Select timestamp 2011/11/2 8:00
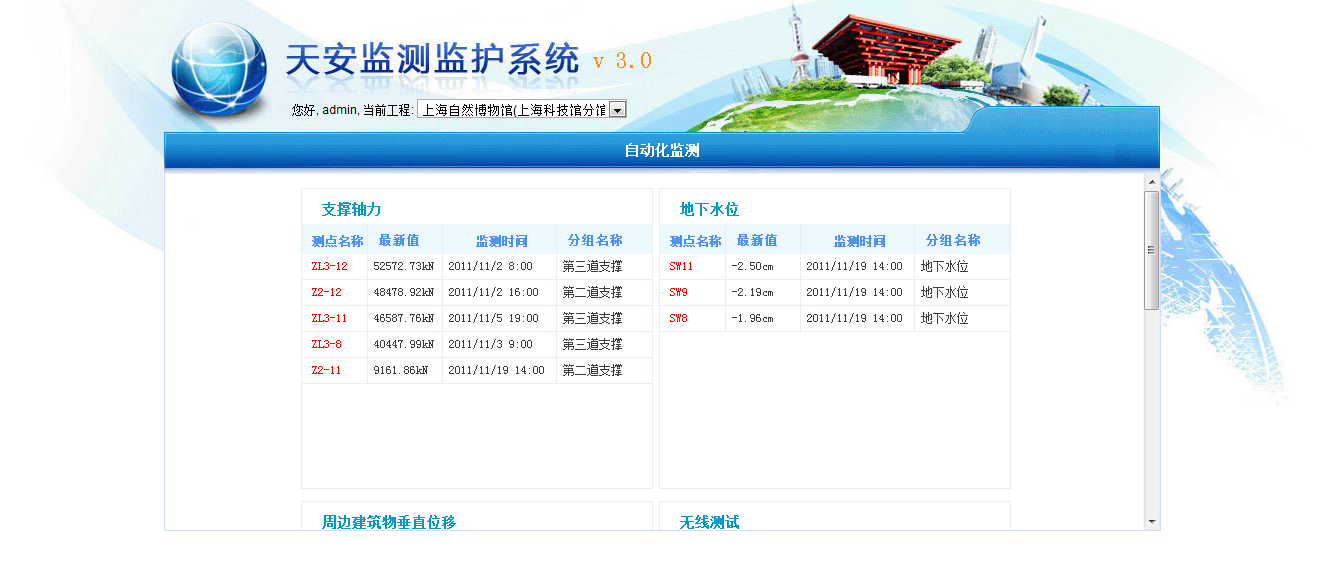Viewport: 1324px width, 561px height. click(x=490, y=267)
